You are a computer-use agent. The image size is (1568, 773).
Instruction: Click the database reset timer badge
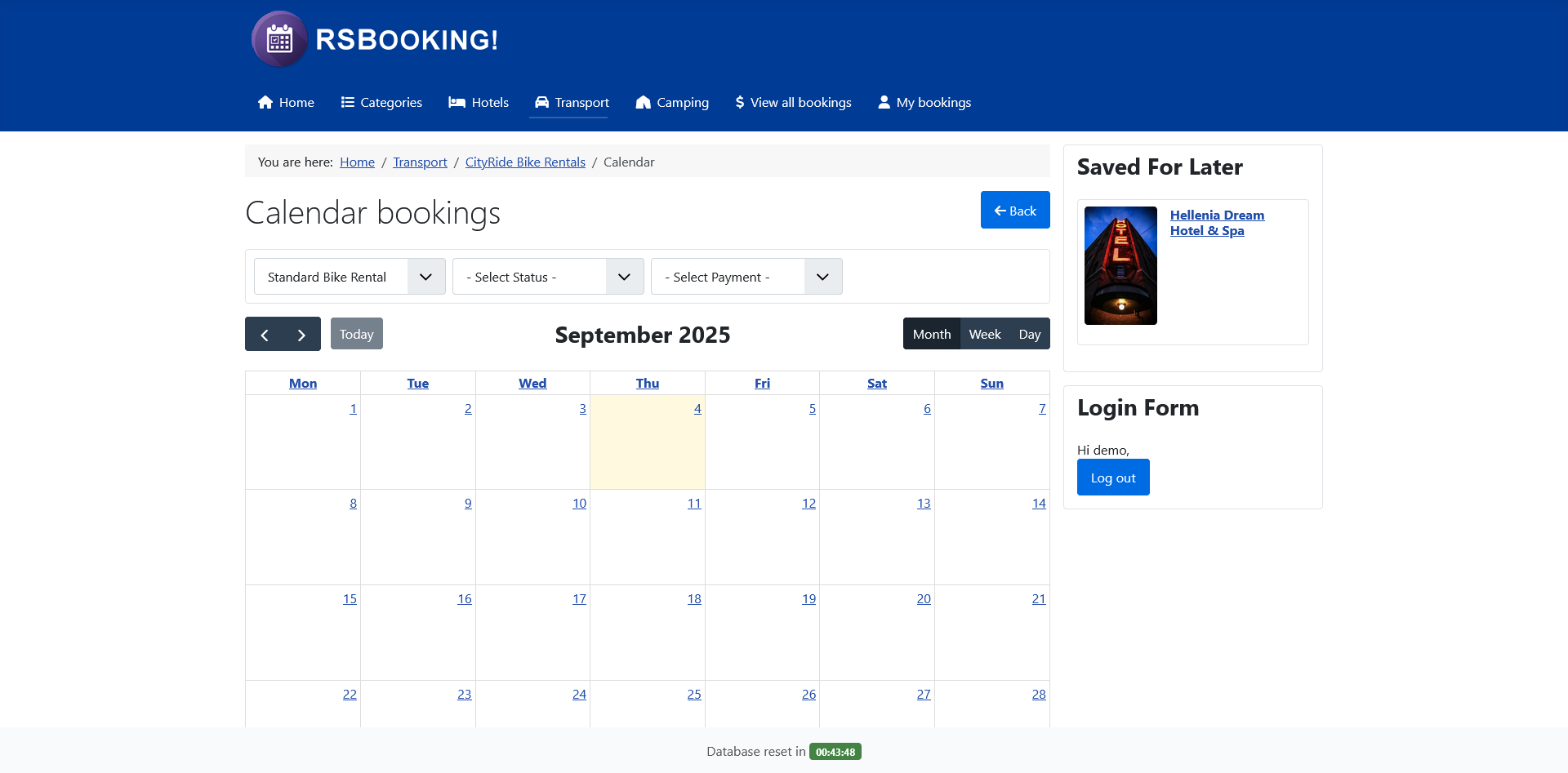pyautogui.click(x=835, y=752)
